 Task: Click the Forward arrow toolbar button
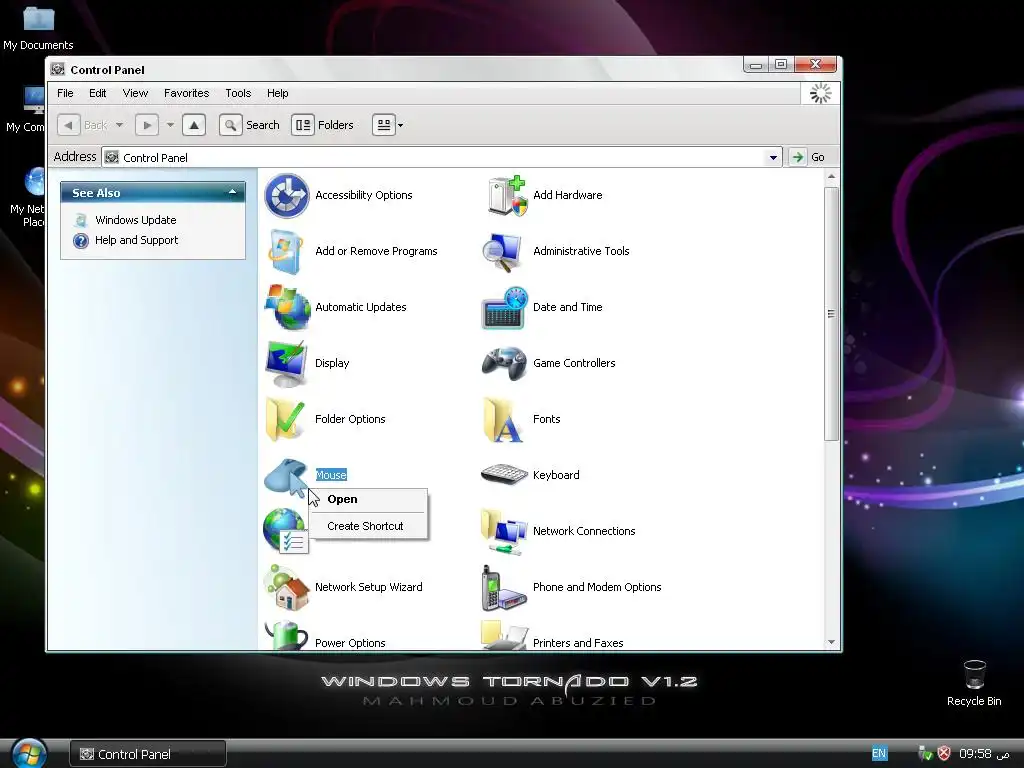pyautogui.click(x=147, y=125)
